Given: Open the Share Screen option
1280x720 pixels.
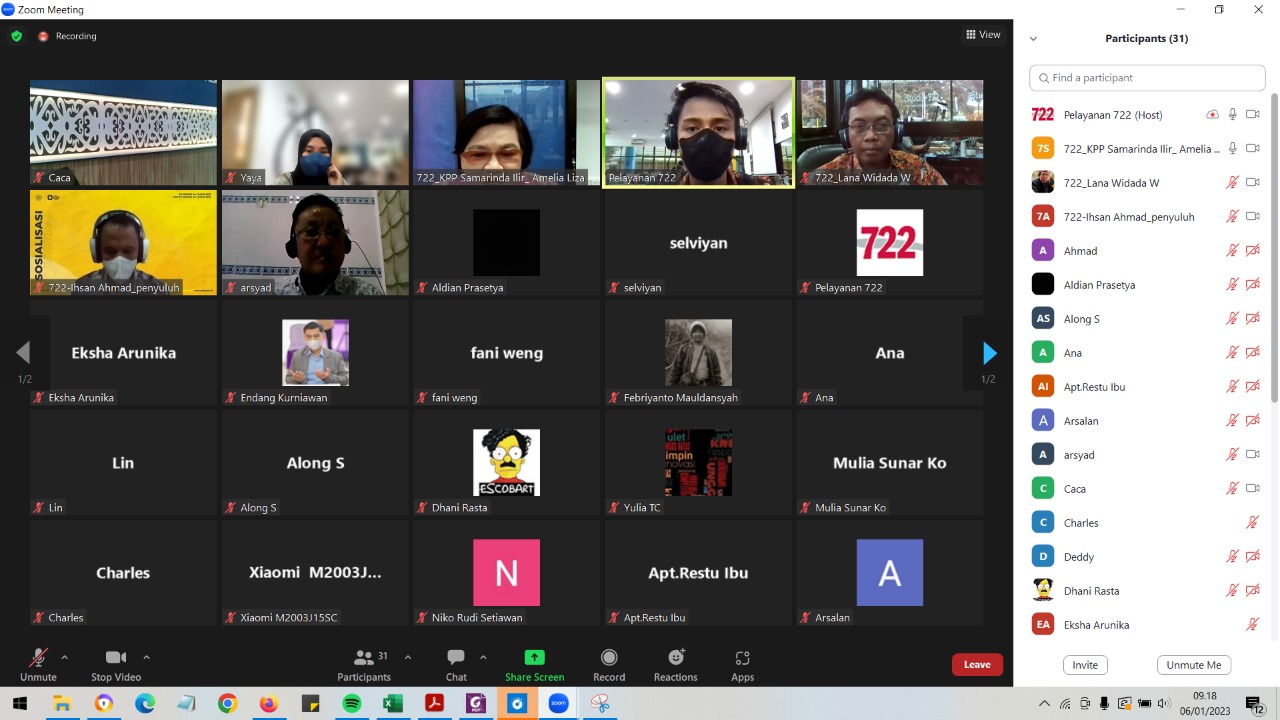Looking at the screenshot, I should (x=534, y=658).
